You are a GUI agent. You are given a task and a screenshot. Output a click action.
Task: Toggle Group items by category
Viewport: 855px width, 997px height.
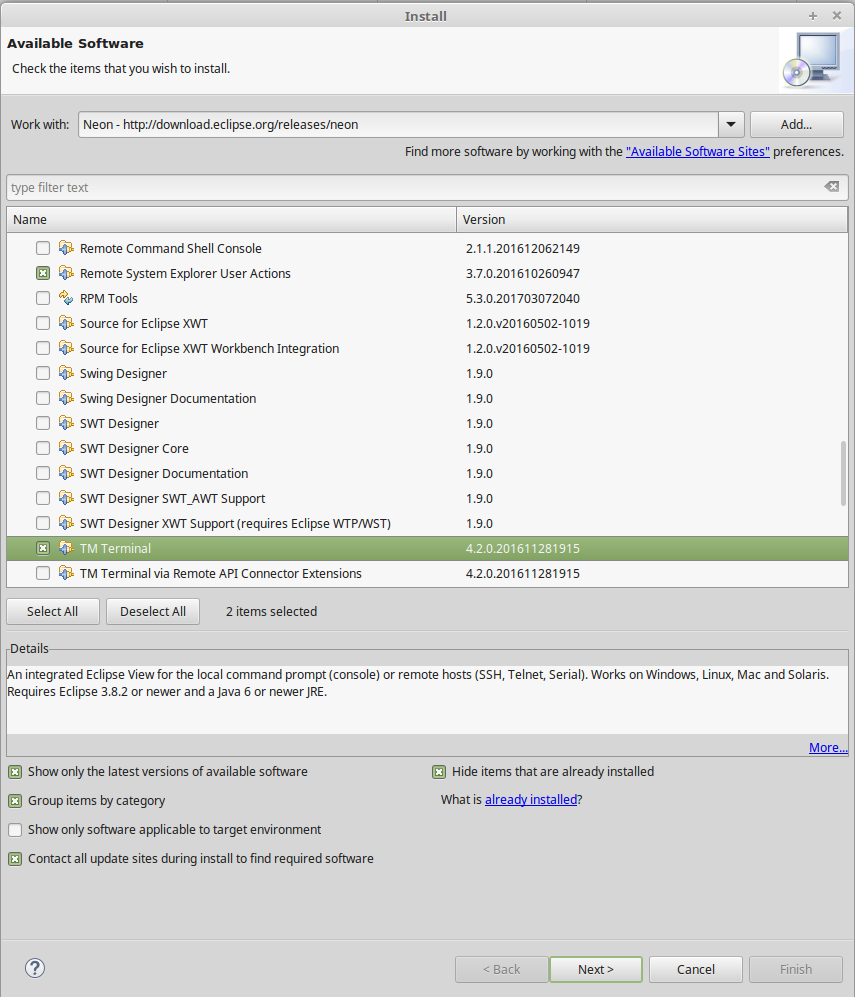pyautogui.click(x=15, y=801)
